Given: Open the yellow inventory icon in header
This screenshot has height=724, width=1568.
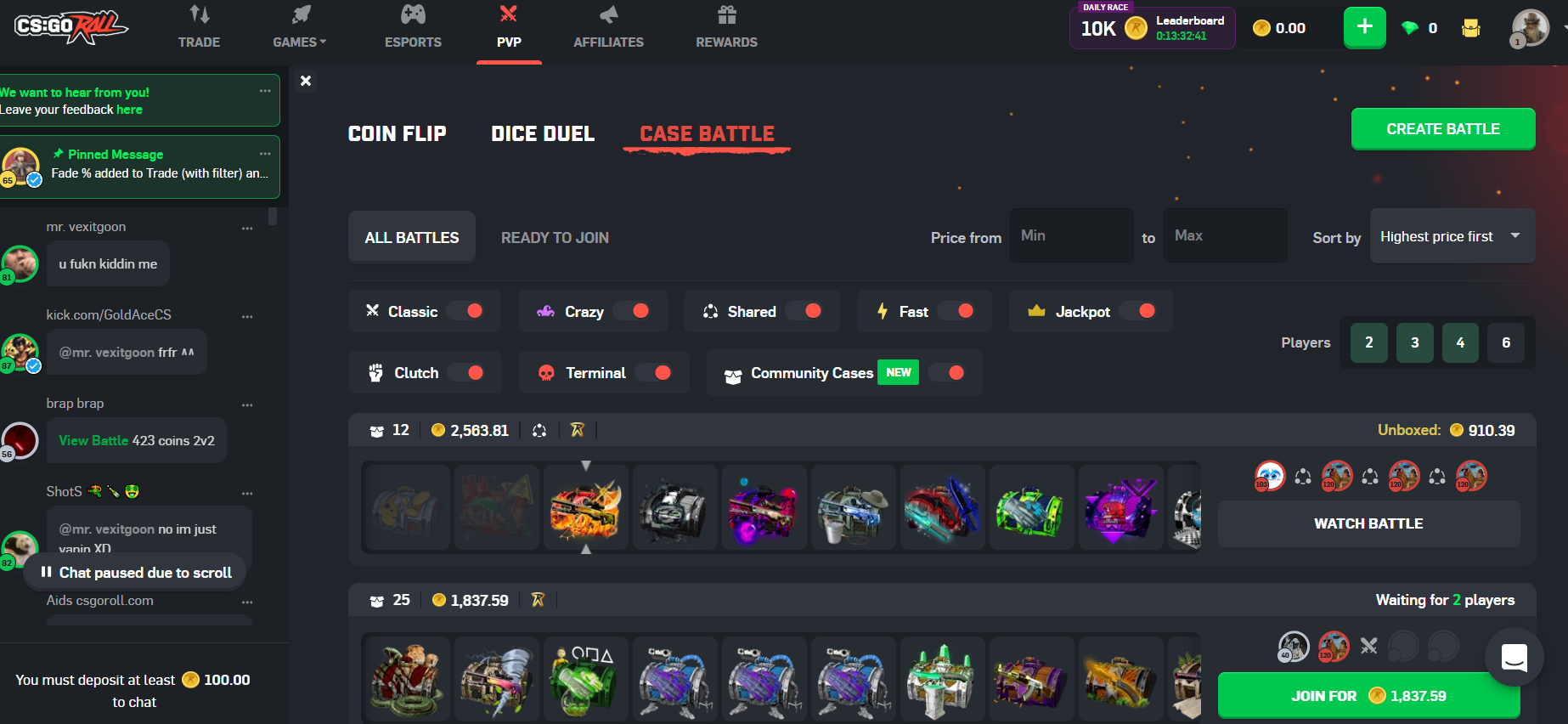Looking at the screenshot, I should click(x=1470, y=28).
